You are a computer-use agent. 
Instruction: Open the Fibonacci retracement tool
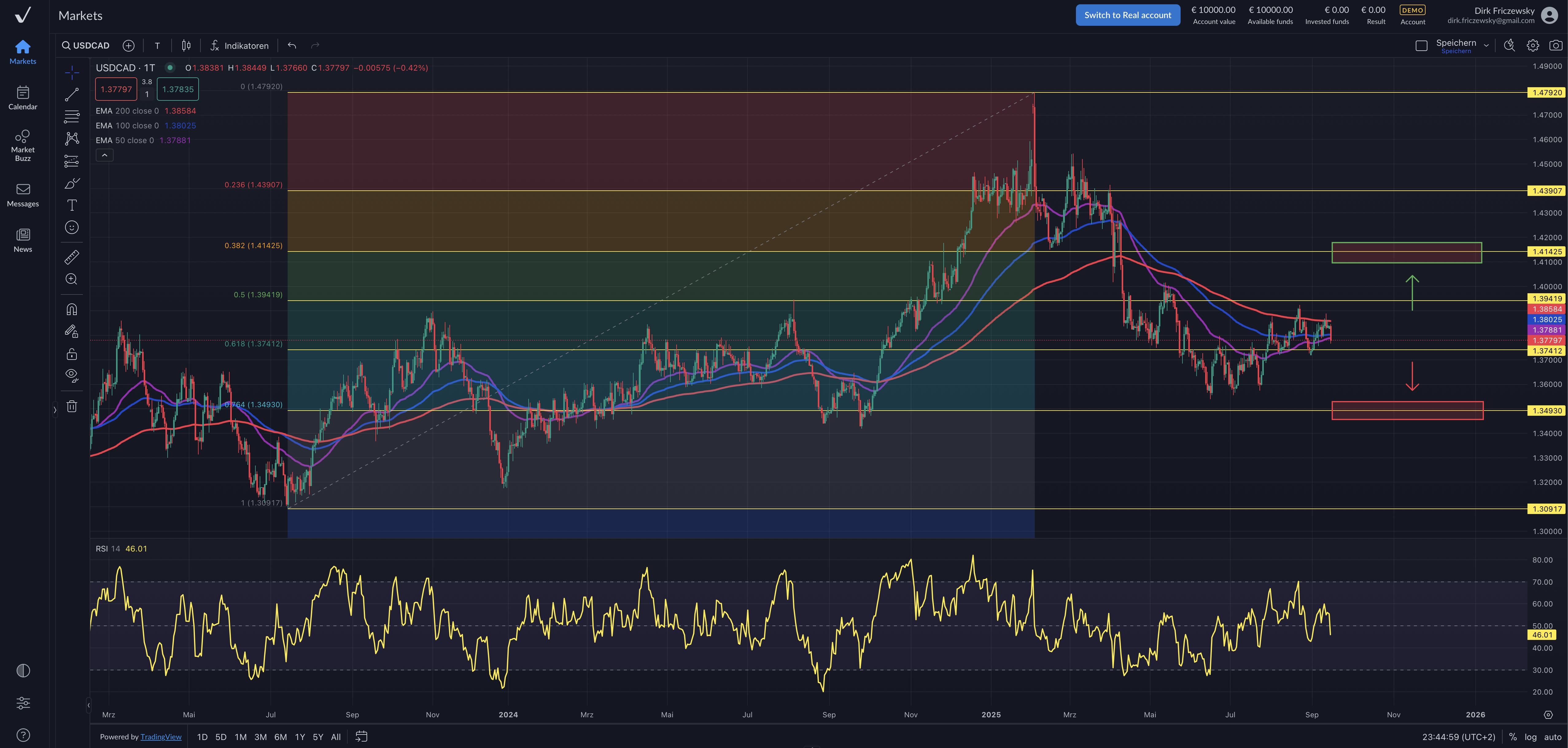click(72, 116)
